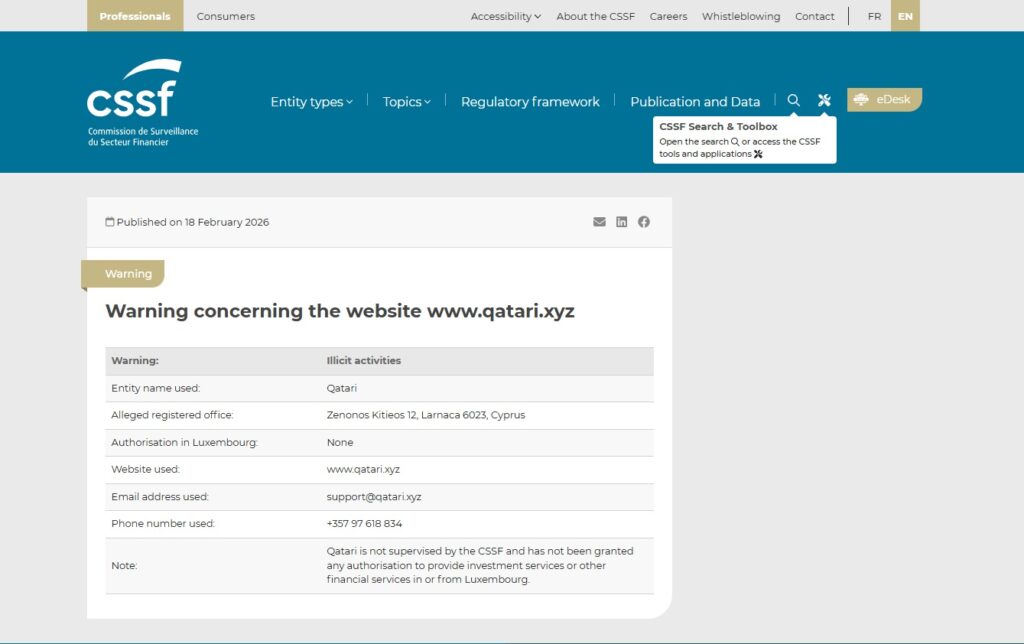Open the Accessibility dropdown
The image size is (1024, 644).
505,16
